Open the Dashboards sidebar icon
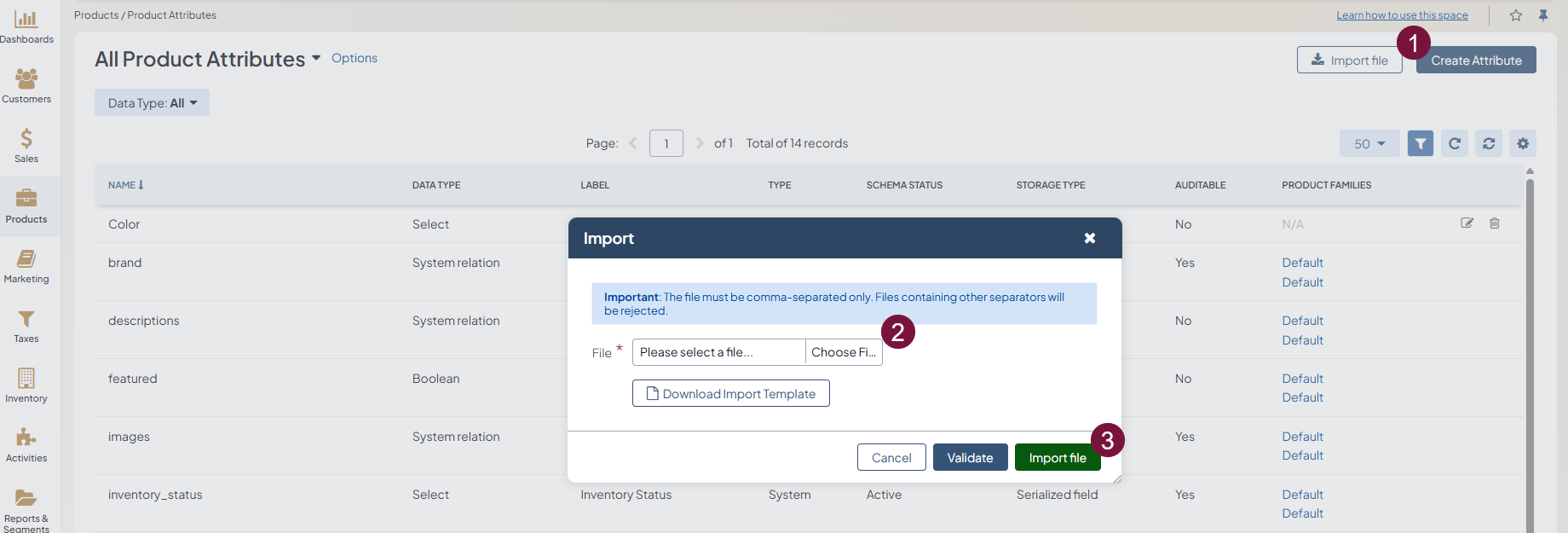The image size is (1568, 533). pyautogui.click(x=26, y=20)
